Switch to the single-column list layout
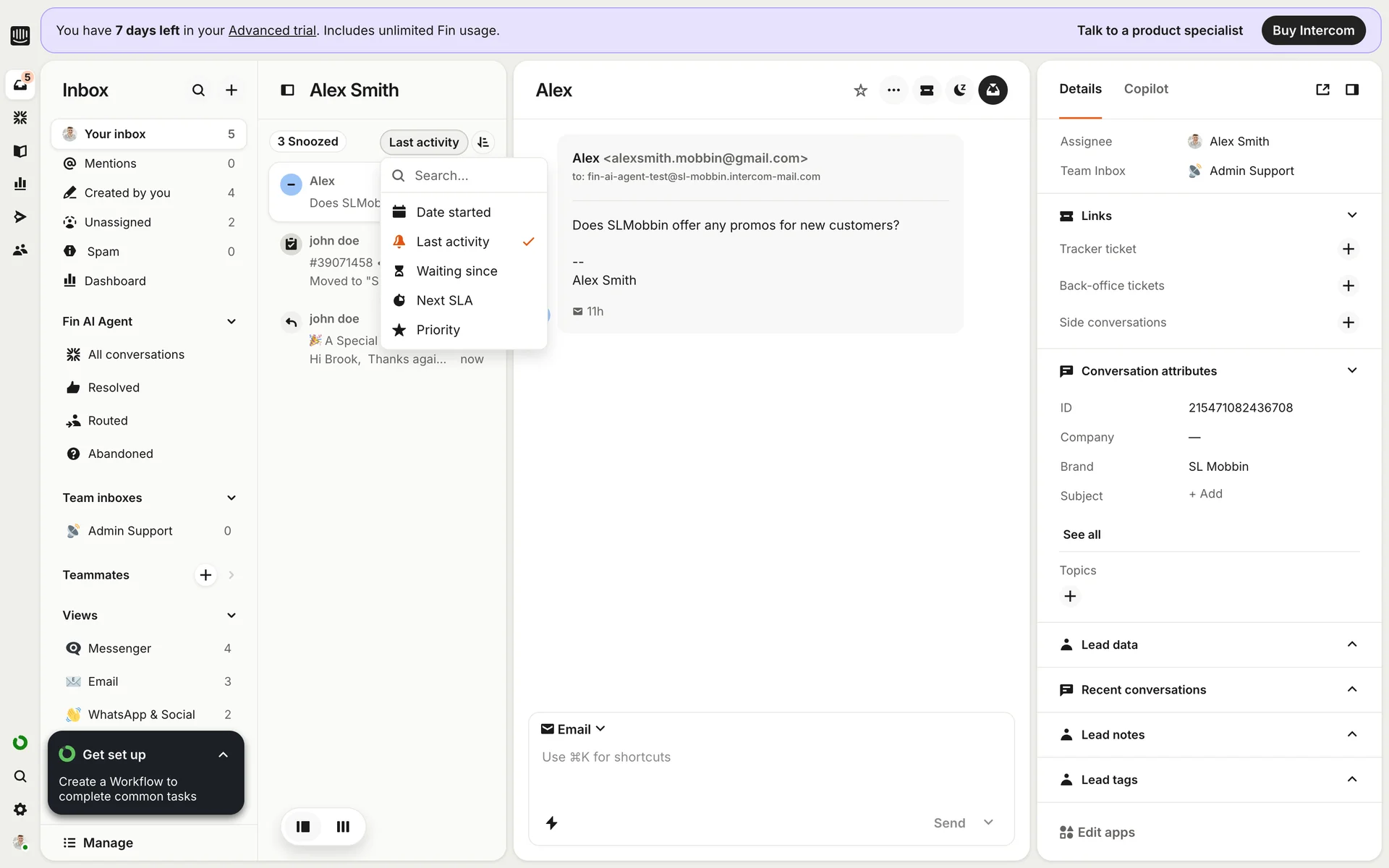 [x=303, y=827]
